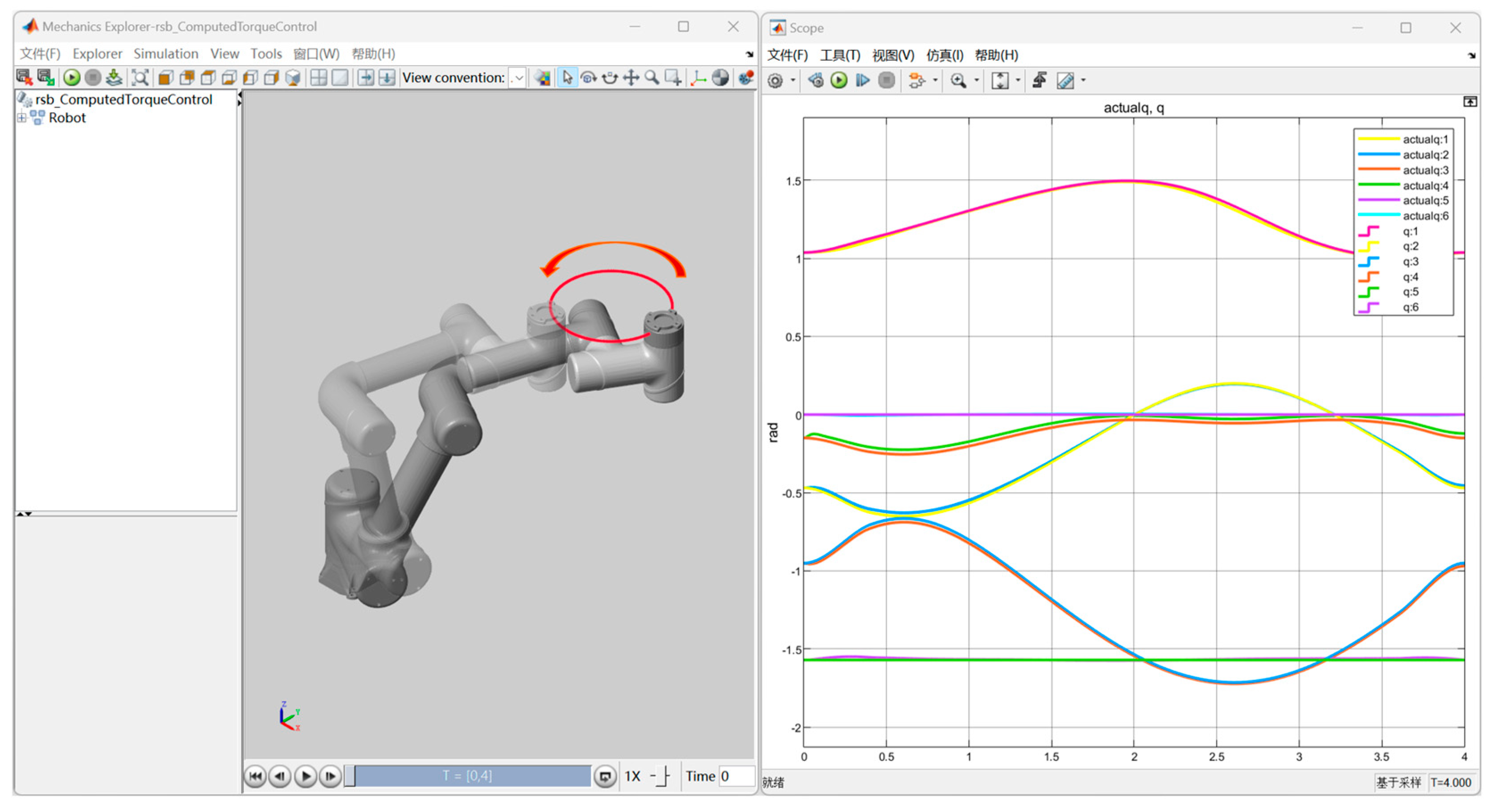Select the isometric view cube icon
The image size is (1494, 812).
(x=293, y=78)
